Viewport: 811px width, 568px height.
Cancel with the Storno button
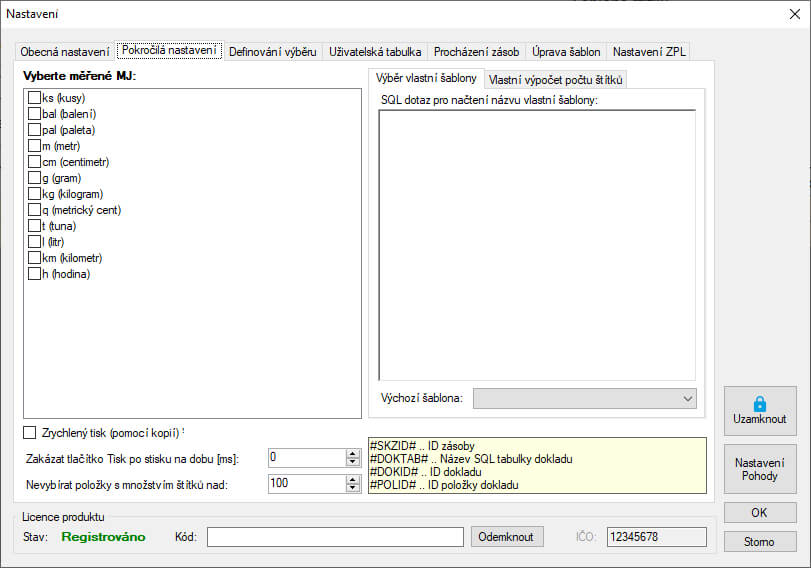point(760,542)
